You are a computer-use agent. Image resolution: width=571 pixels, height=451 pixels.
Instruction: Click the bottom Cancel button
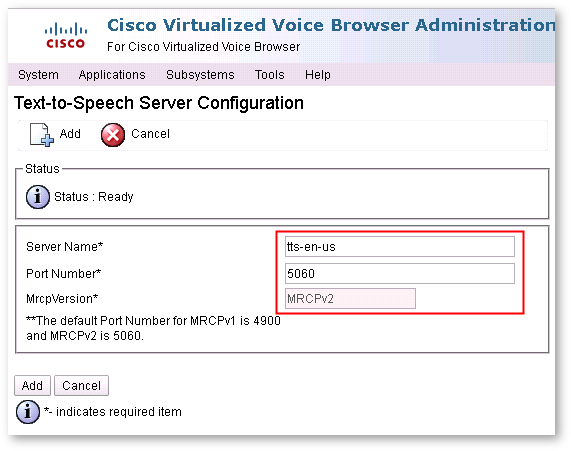pyautogui.click(x=82, y=385)
